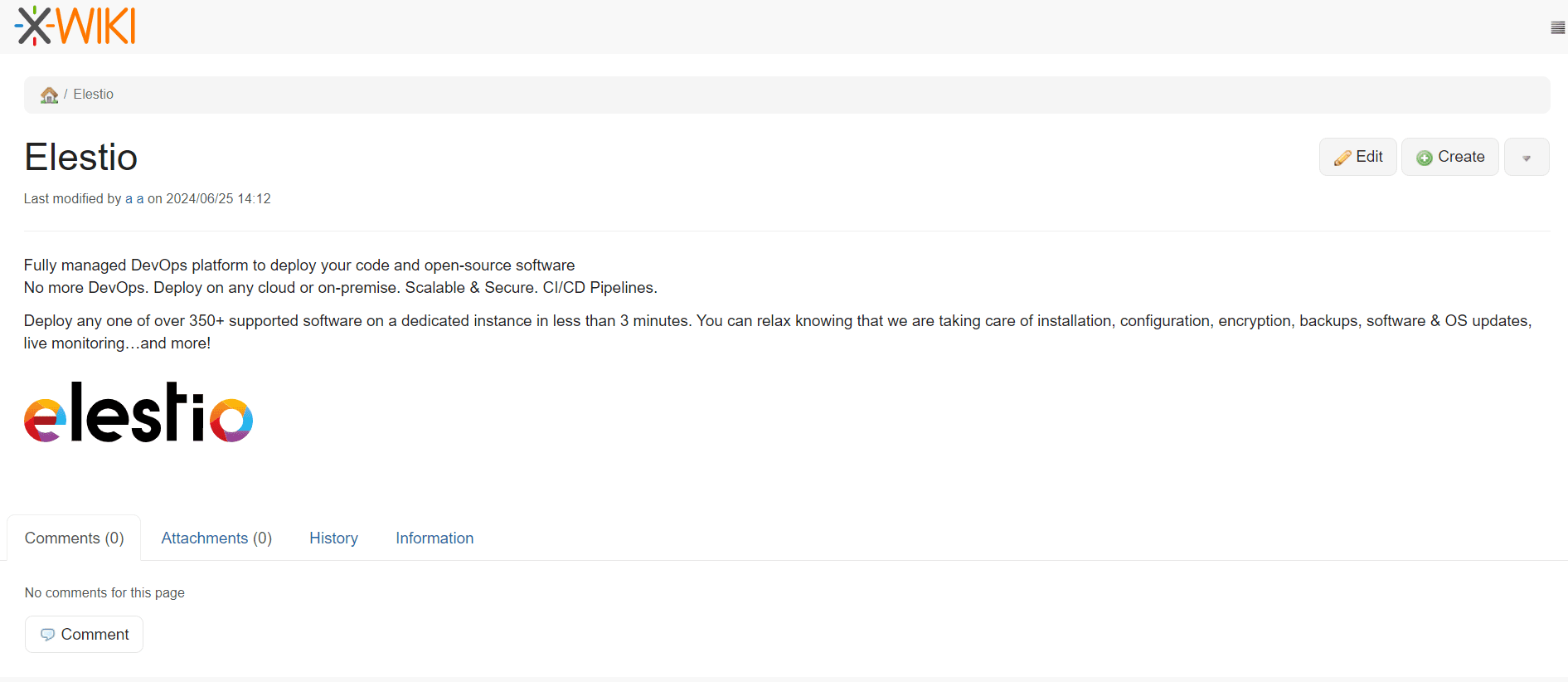The image size is (1568, 682).
Task: Click the Elestio page title heading
Action: click(80, 157)
